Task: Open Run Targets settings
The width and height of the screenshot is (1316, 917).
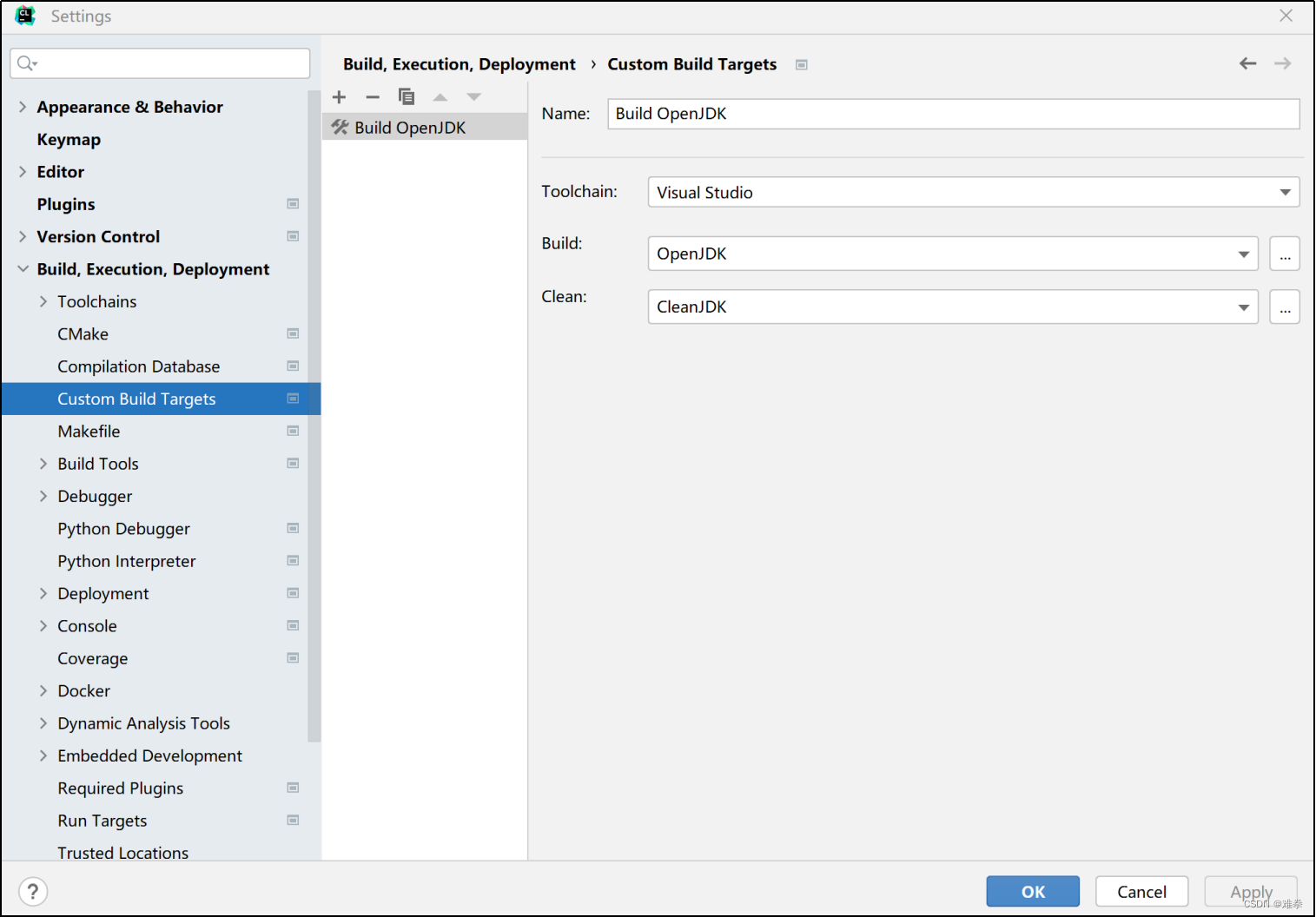Action: (x=103, y=821)
